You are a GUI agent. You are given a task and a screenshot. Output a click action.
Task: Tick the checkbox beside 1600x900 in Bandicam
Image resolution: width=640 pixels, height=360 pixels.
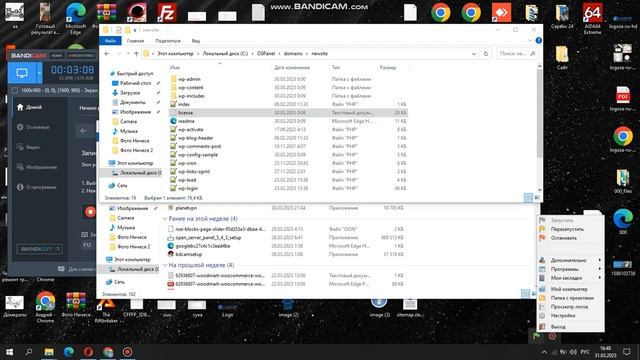pos(15,90)
